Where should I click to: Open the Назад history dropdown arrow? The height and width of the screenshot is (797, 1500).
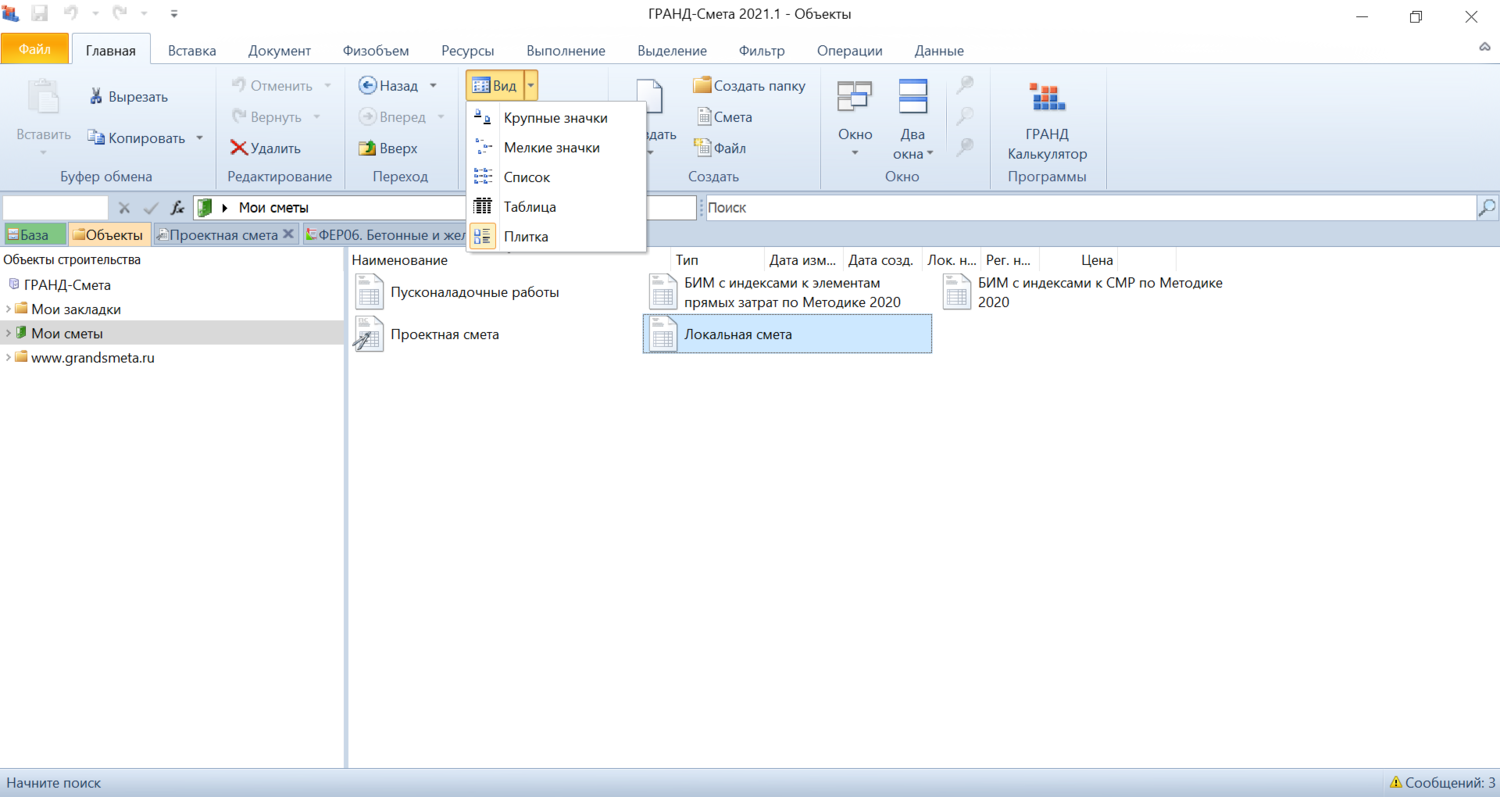point(433,86)
